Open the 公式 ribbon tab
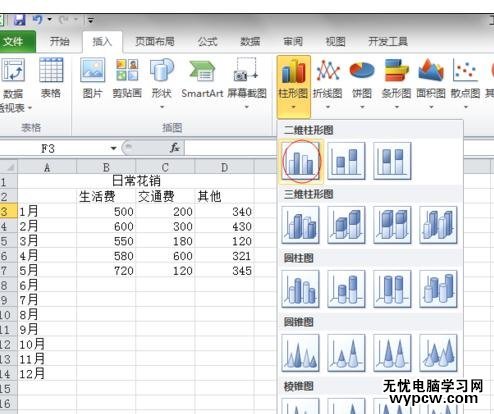This screenshot has width=494, height=414. tap(207, 42)
